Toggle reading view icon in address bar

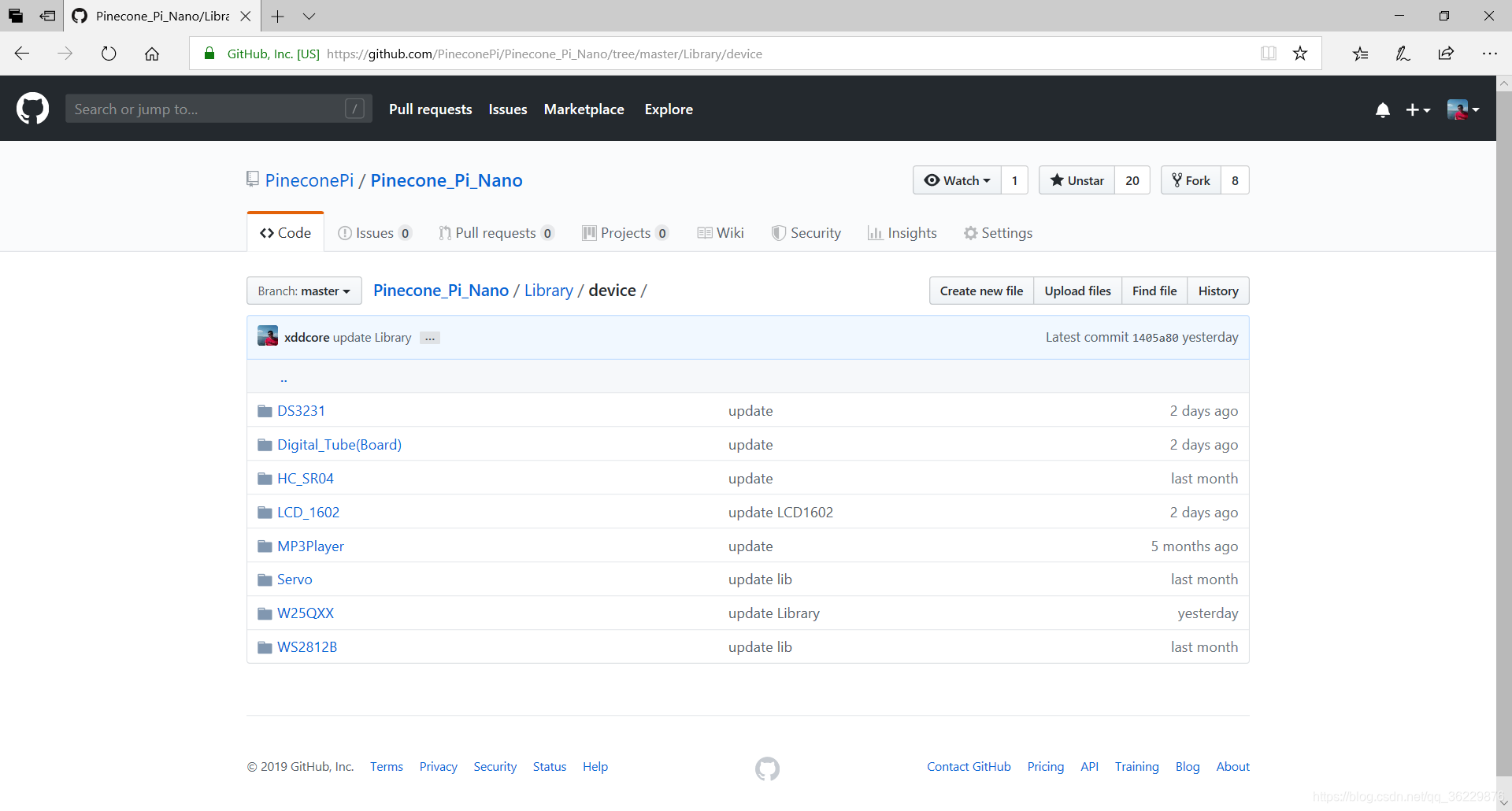click(1268, 54)
